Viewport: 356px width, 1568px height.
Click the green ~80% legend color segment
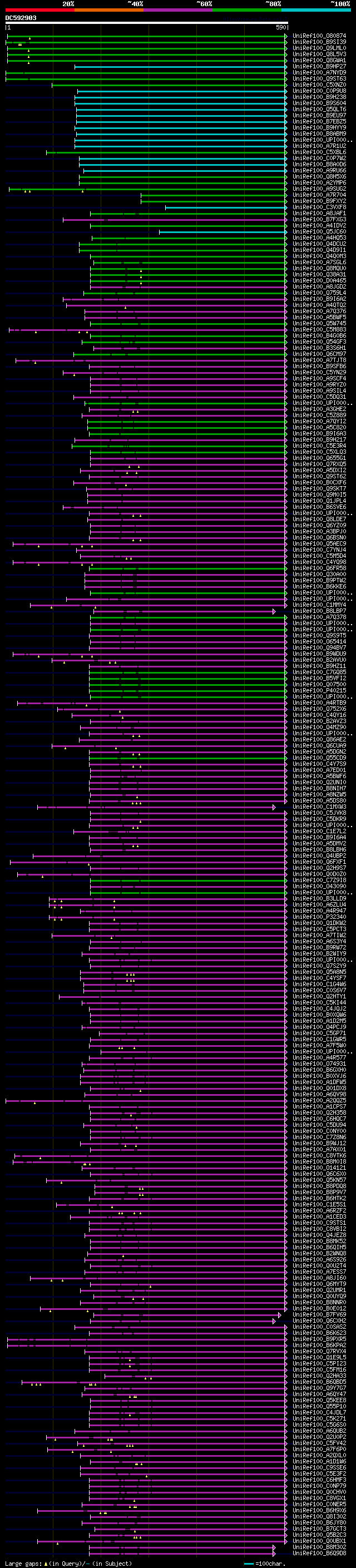247,11
